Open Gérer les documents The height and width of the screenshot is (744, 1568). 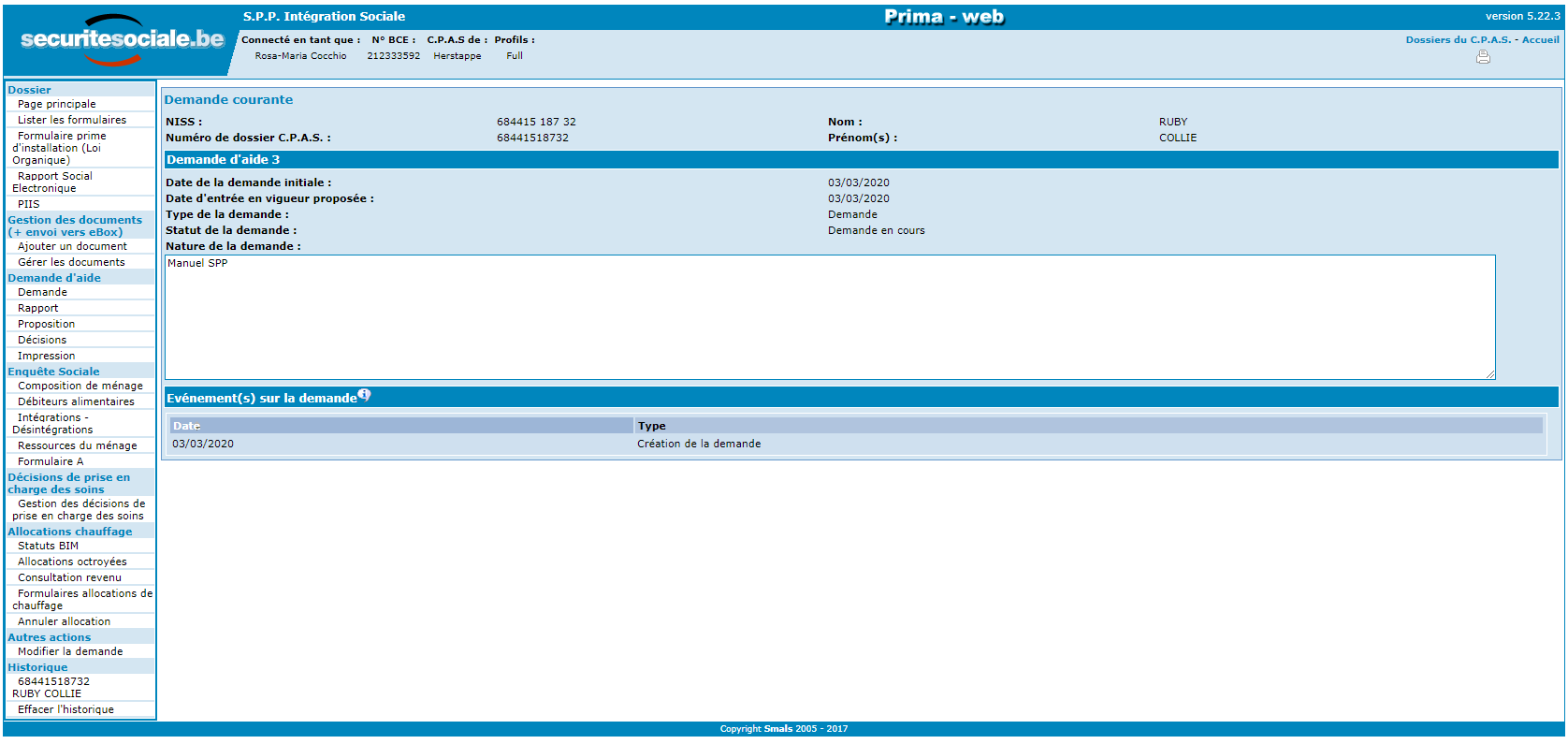click(71, 262)
